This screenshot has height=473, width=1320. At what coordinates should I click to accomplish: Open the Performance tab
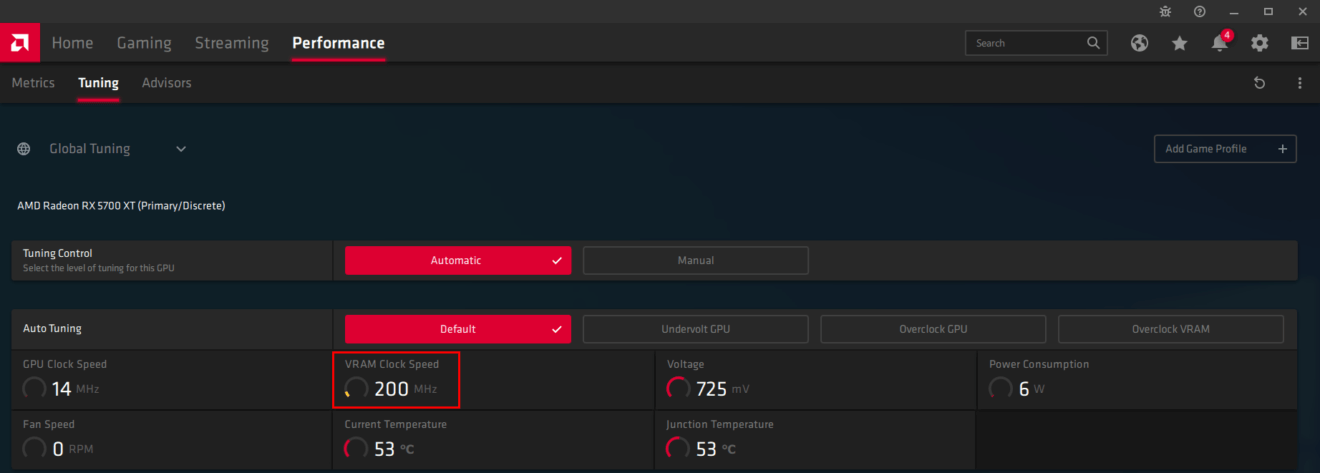[338, 43]
